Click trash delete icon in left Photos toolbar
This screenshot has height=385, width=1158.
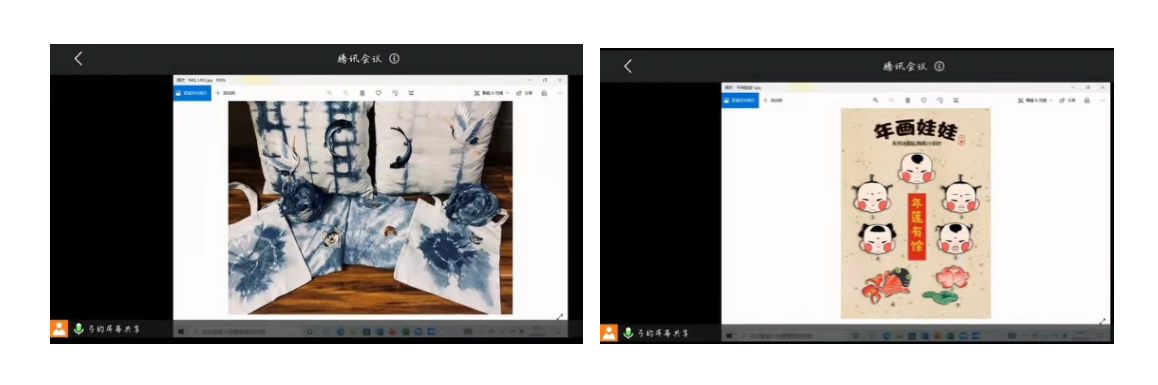click(362, 93)
